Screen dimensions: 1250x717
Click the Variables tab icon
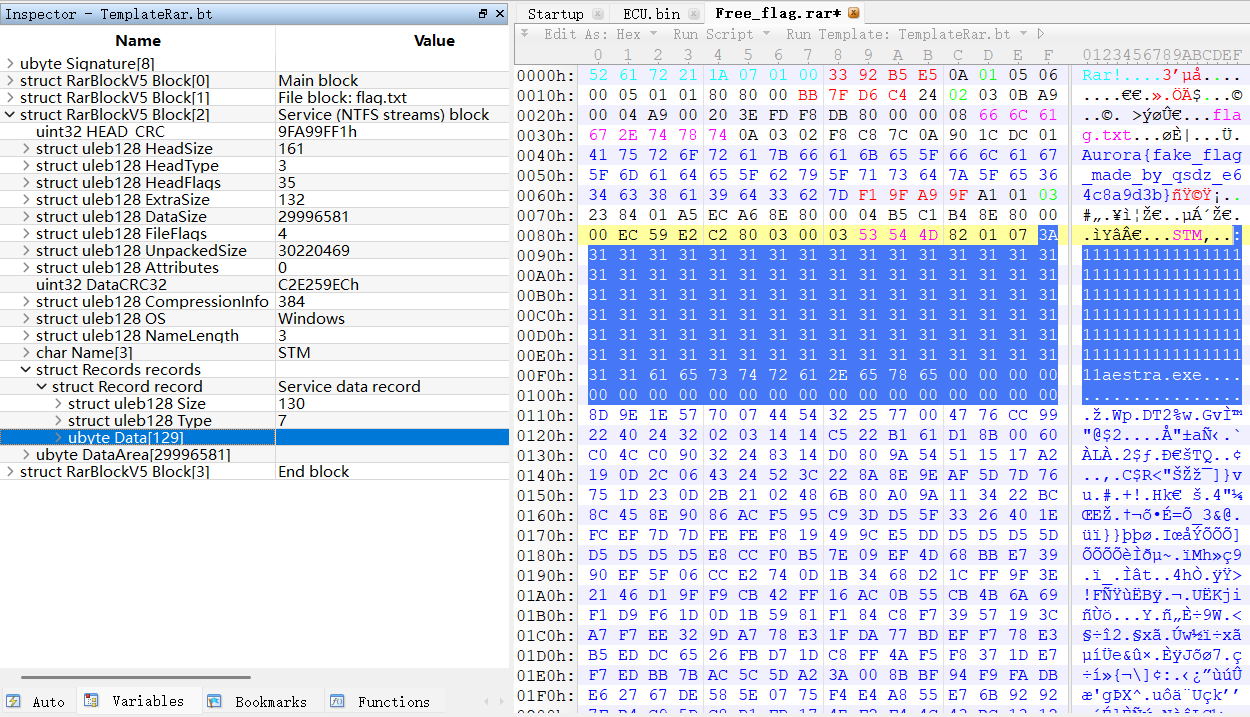(x=91, y=702)
